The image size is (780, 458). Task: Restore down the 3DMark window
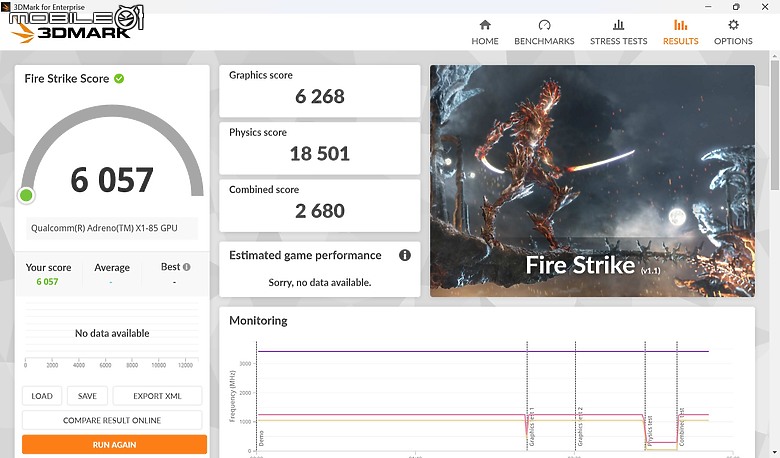[736, 6]
